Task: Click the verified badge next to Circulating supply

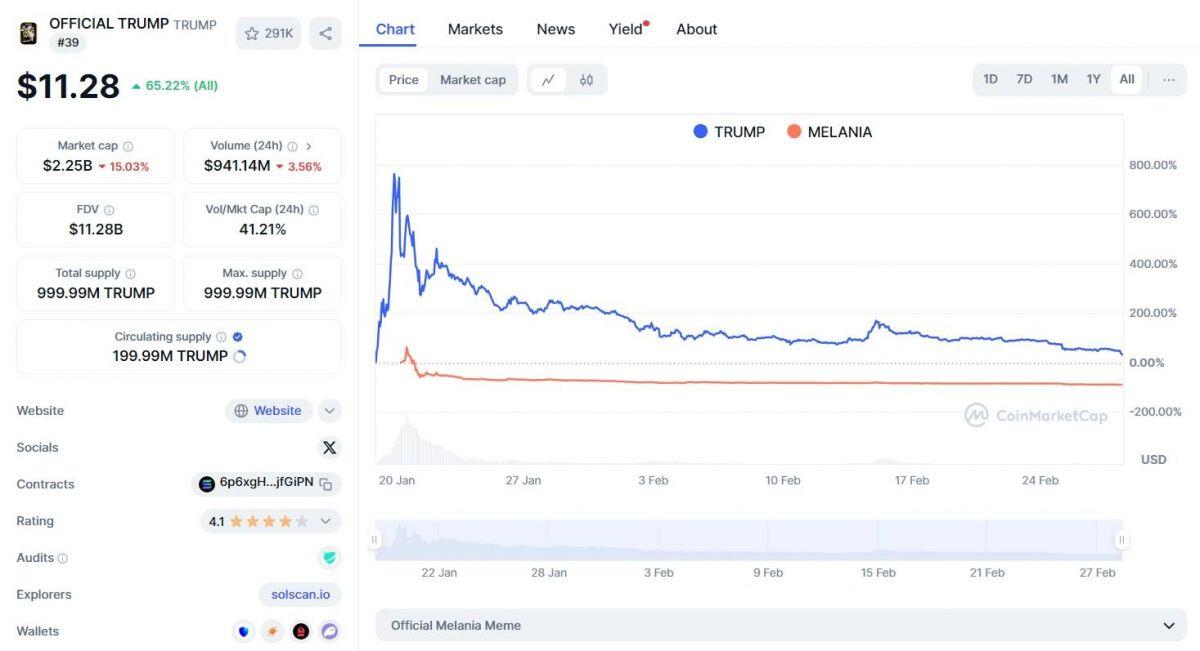Action: 236,336
